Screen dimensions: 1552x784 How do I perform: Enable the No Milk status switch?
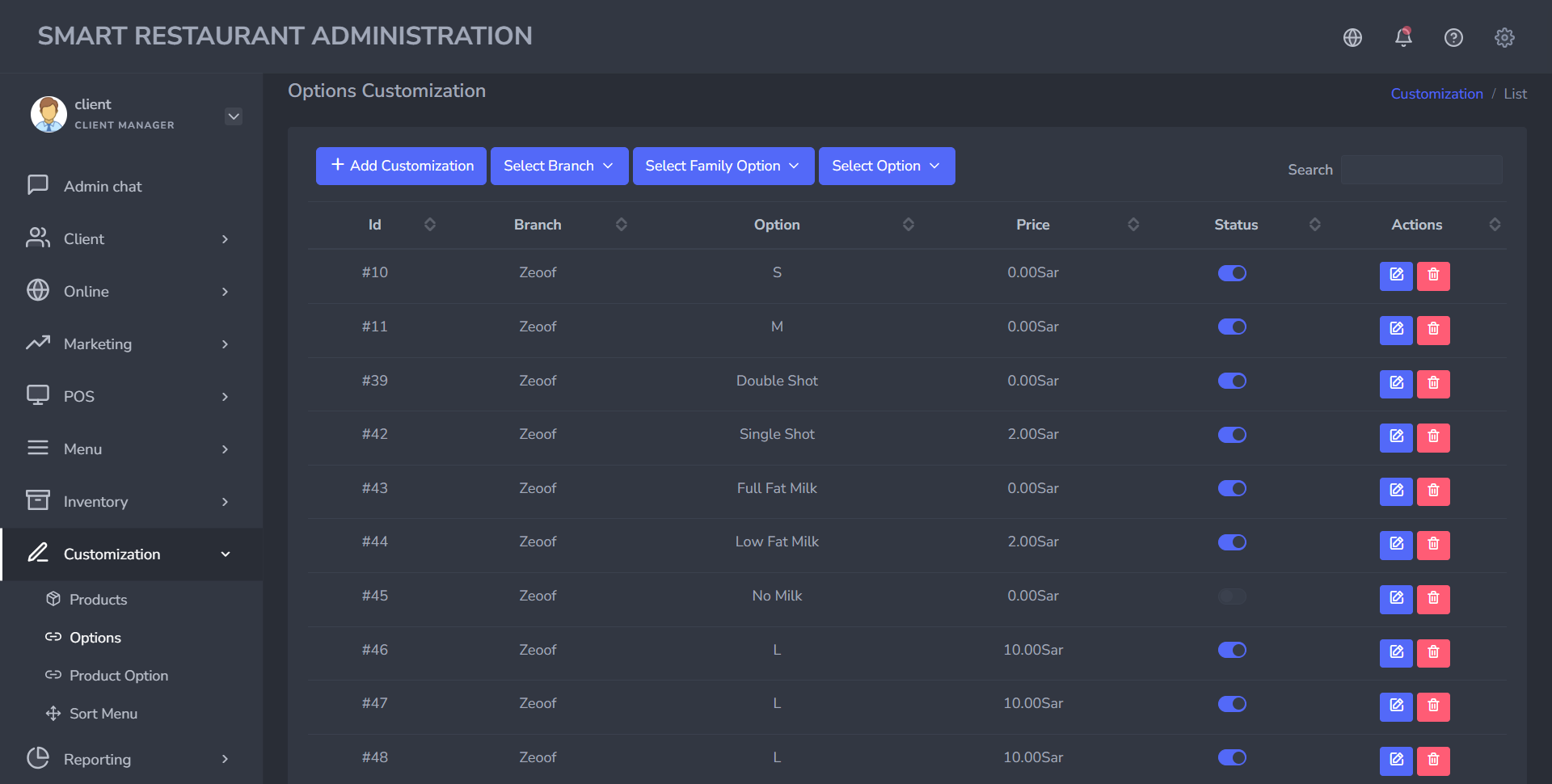[1232, 596]
